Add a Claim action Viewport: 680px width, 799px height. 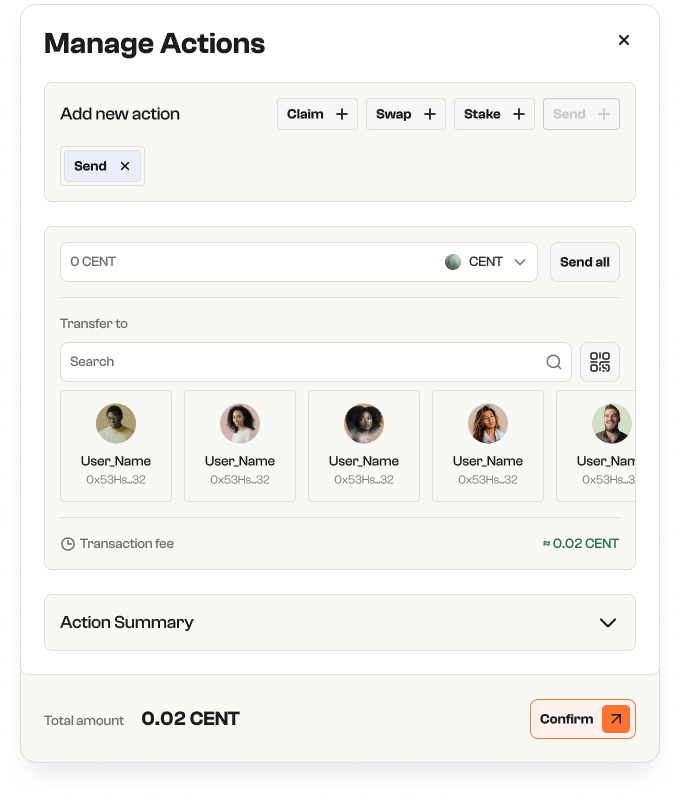point(317,114)
